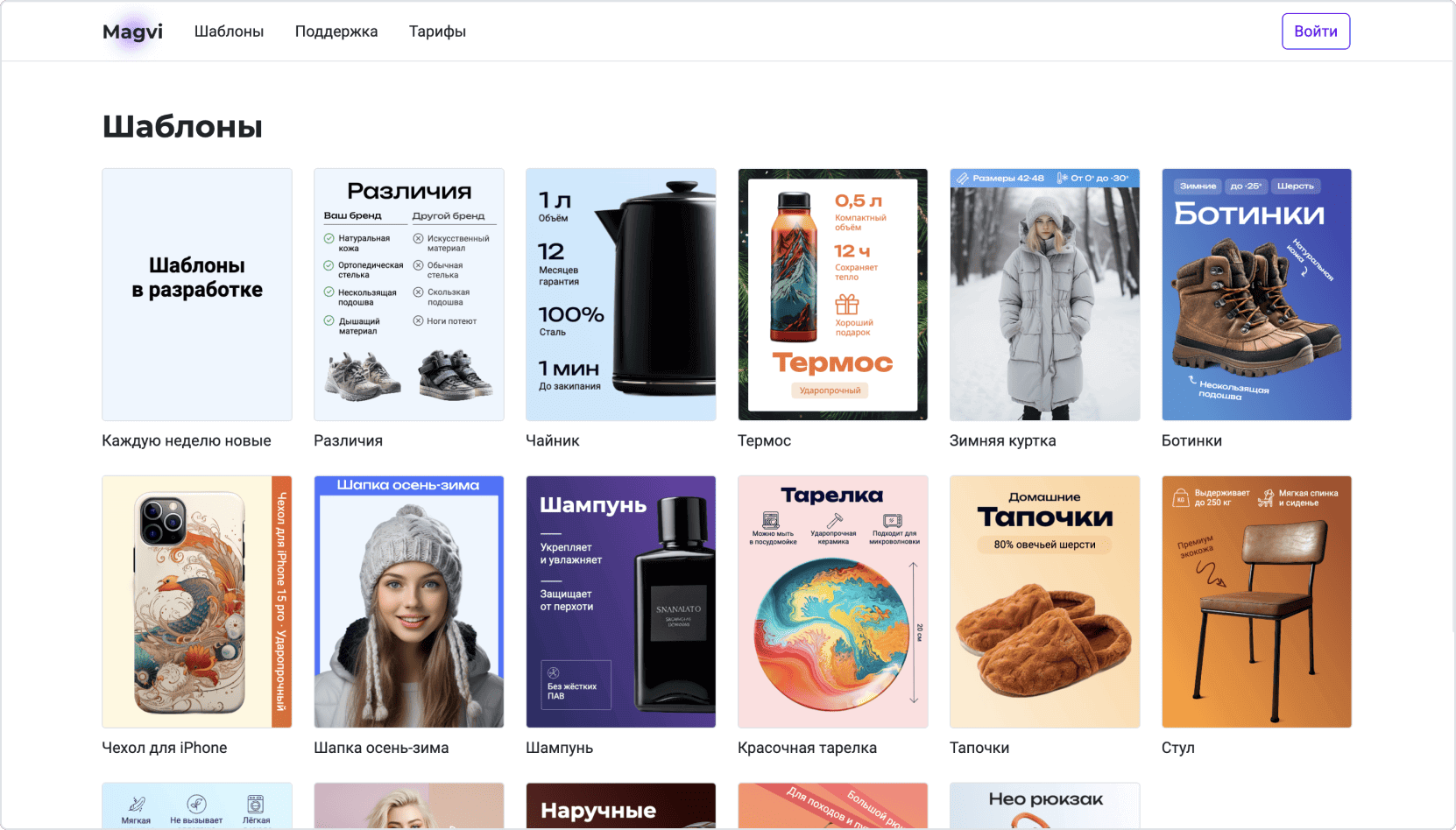The image size is (1456, 830).
Task: Click the Чайник caption text
Action: [x=553, y=440]
